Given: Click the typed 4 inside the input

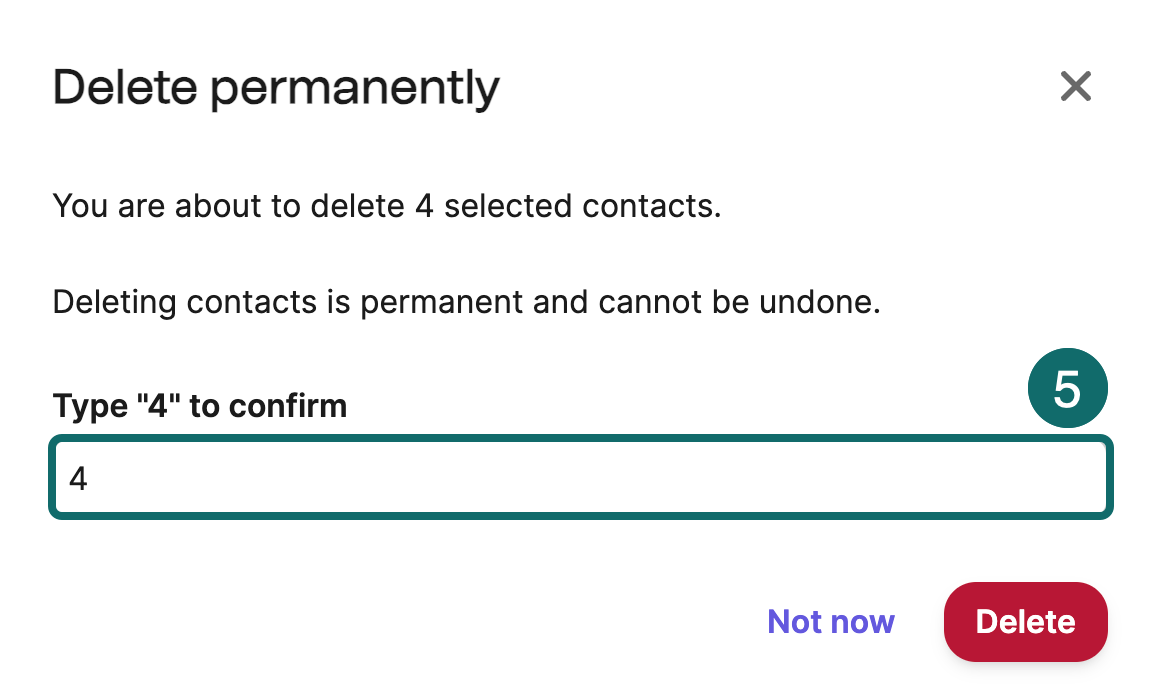Looking at the screenshot, I should [78, 479].
